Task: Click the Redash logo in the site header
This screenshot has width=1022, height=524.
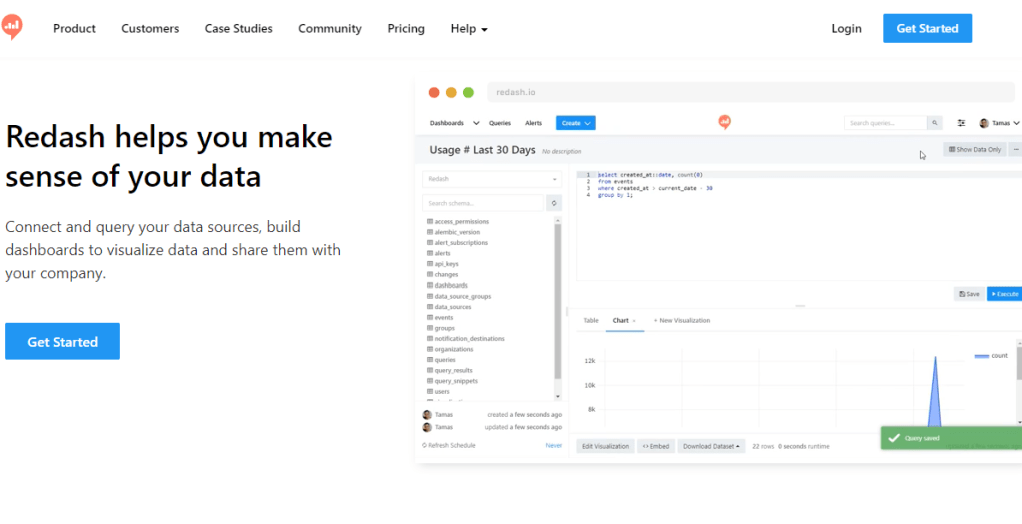Action: point(12,28)
